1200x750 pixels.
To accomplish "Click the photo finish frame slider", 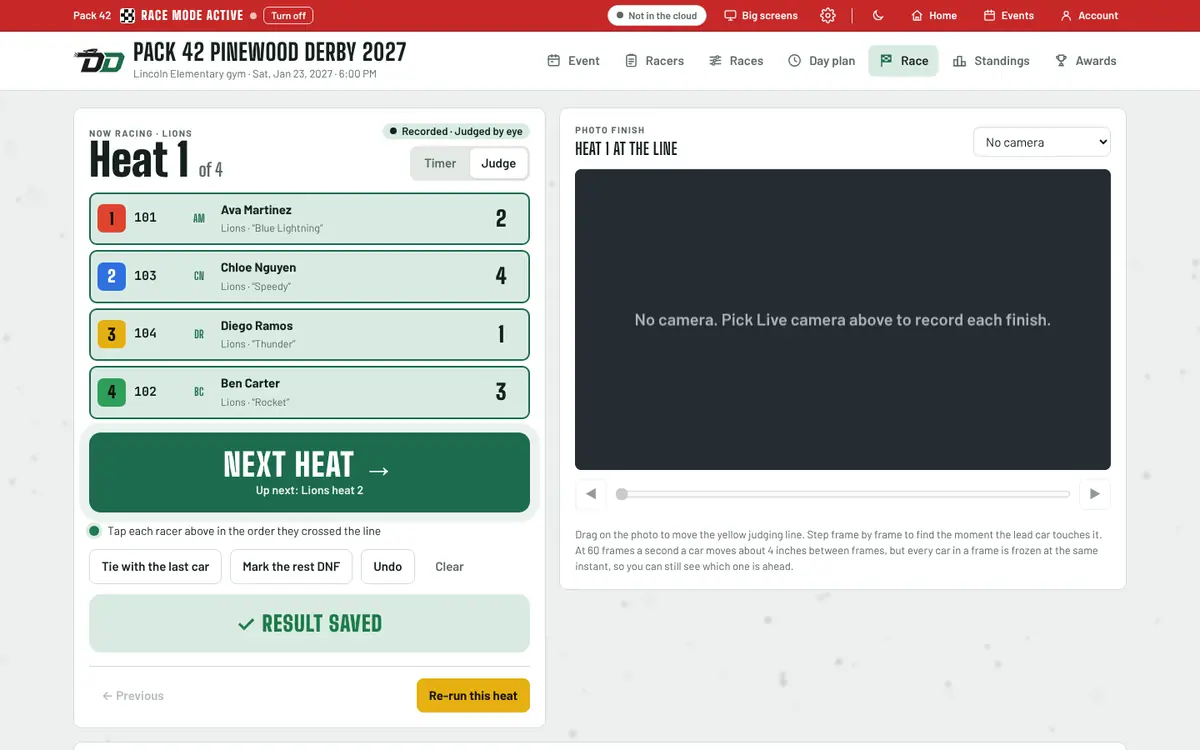I will click(843, 494).
